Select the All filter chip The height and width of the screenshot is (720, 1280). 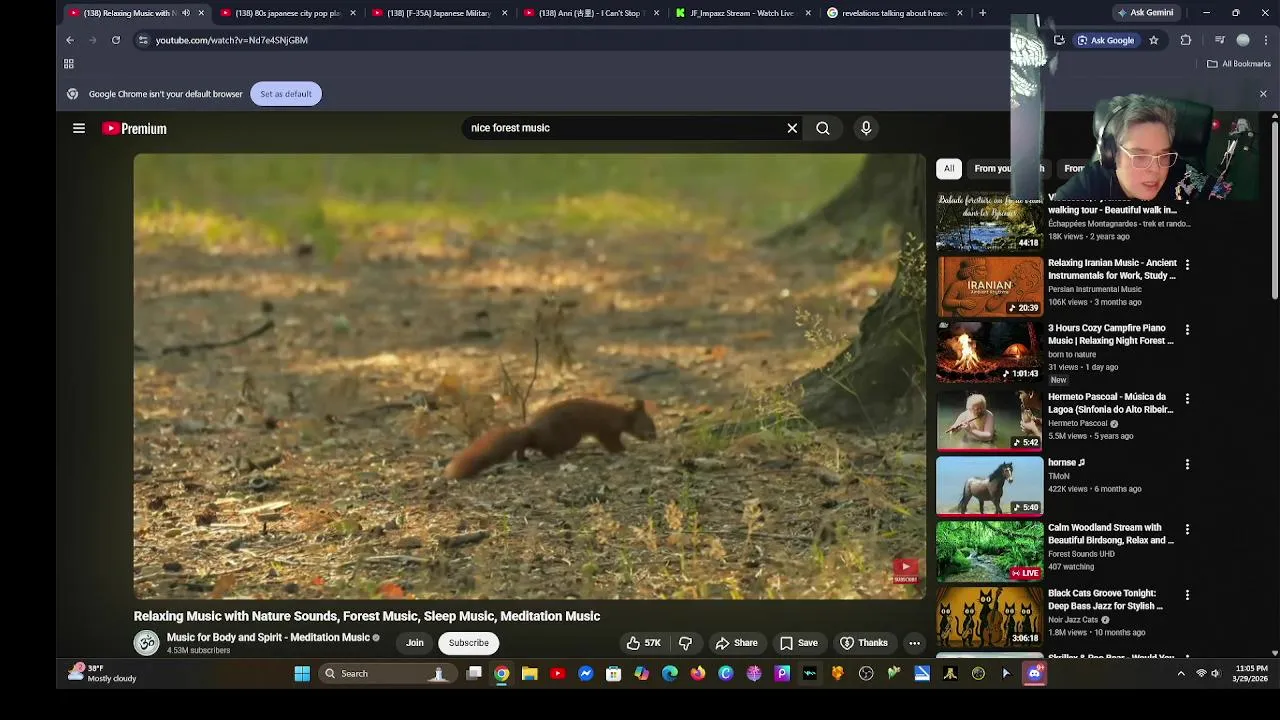pos(949,168)
